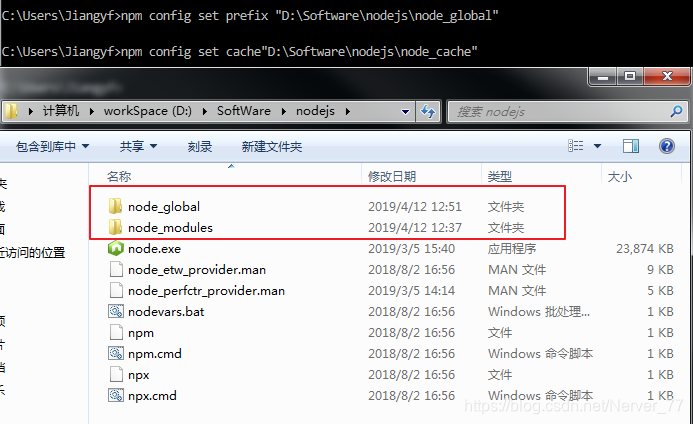
Task: Click the node_modules folder icon
Action: click(x=115, y=227)
